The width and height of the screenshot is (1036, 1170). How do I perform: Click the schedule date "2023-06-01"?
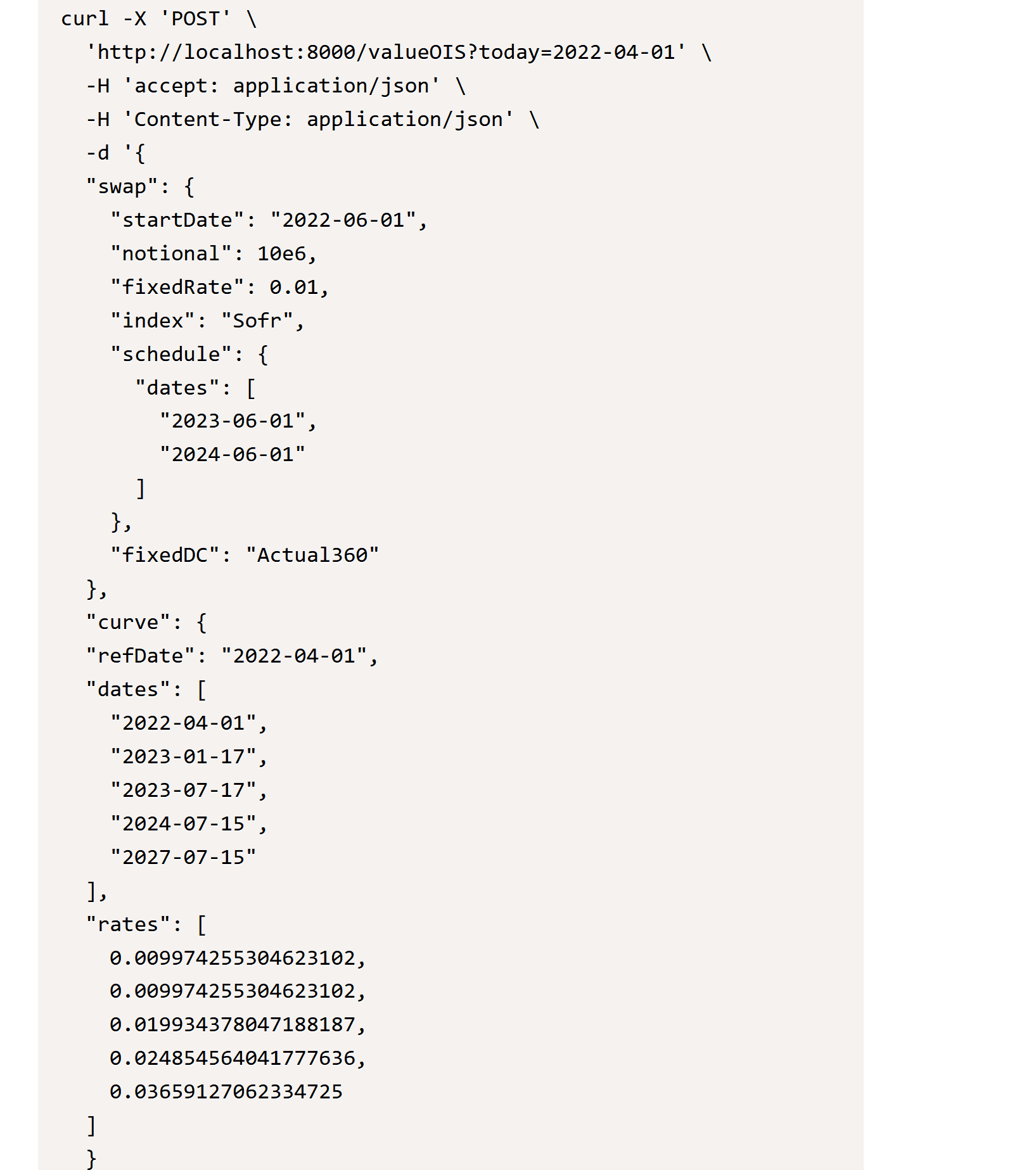coord(238,421)
